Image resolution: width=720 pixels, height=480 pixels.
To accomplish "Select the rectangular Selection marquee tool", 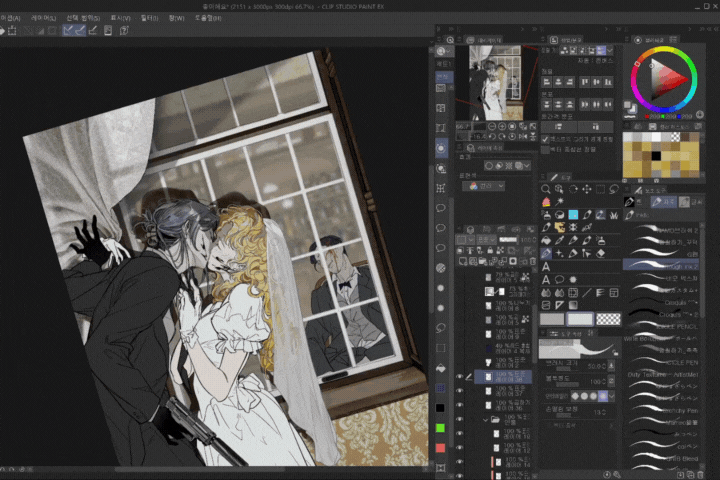I will 600,189.
